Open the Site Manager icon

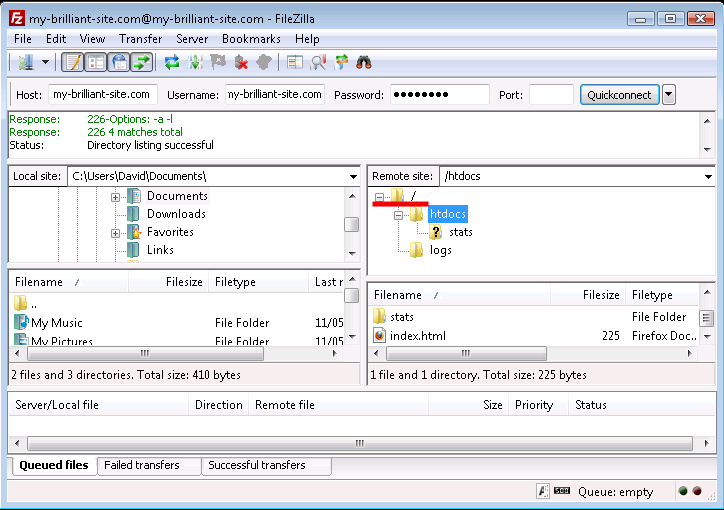pyautogui.click(x=26, y=62)
